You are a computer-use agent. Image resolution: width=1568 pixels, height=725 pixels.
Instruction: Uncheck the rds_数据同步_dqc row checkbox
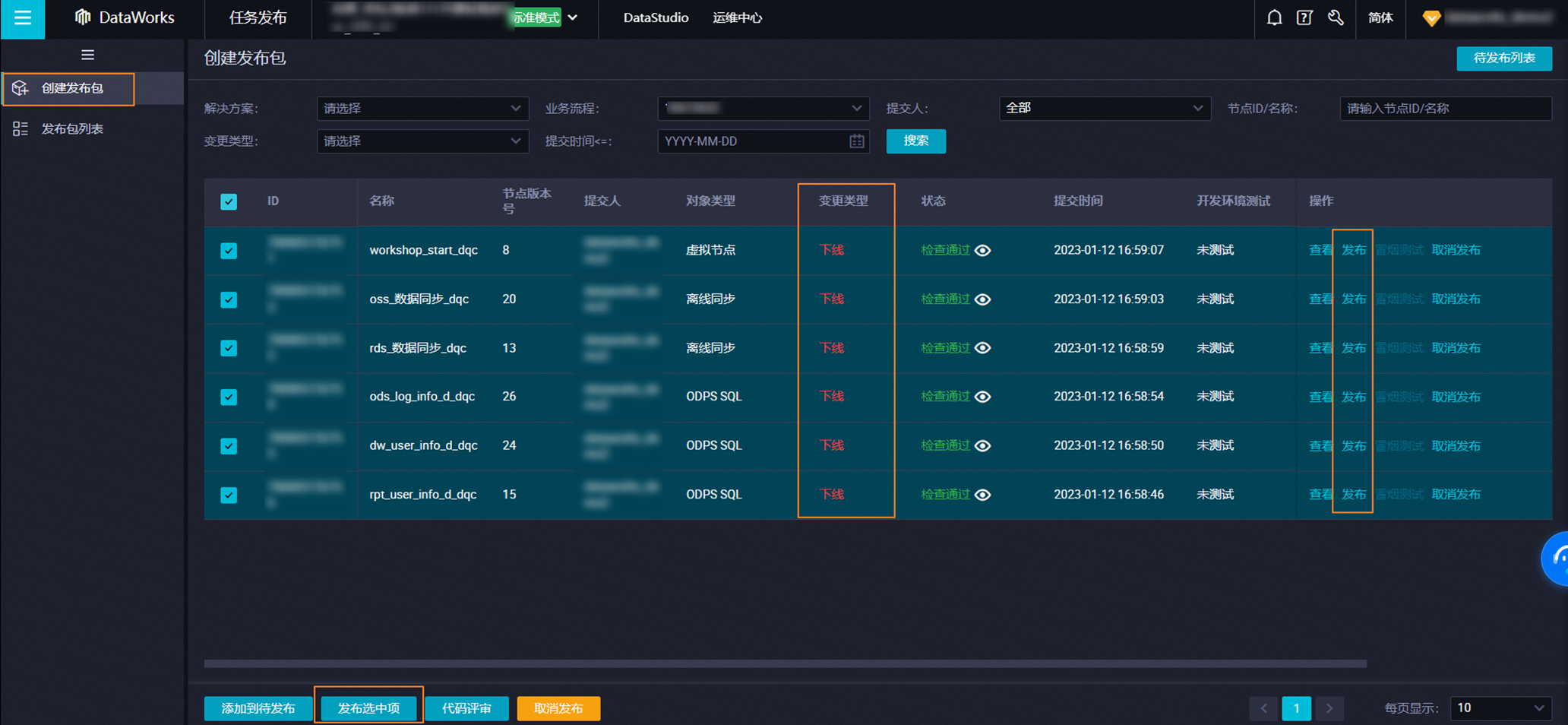coord(229,348)
